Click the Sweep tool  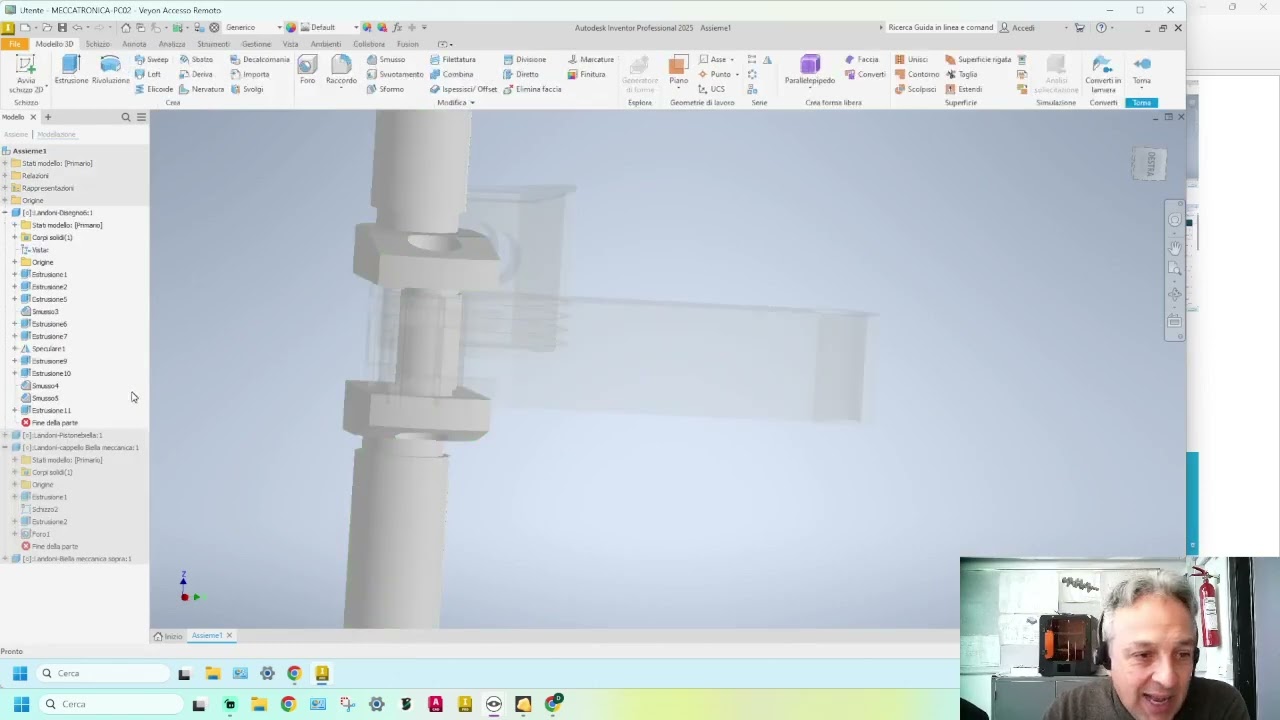pos(152,60)
